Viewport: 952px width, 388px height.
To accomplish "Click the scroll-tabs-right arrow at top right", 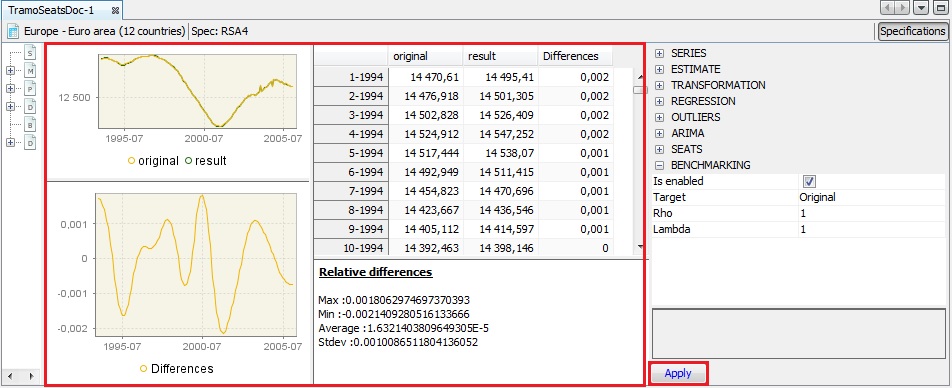I will pos(902,8).
